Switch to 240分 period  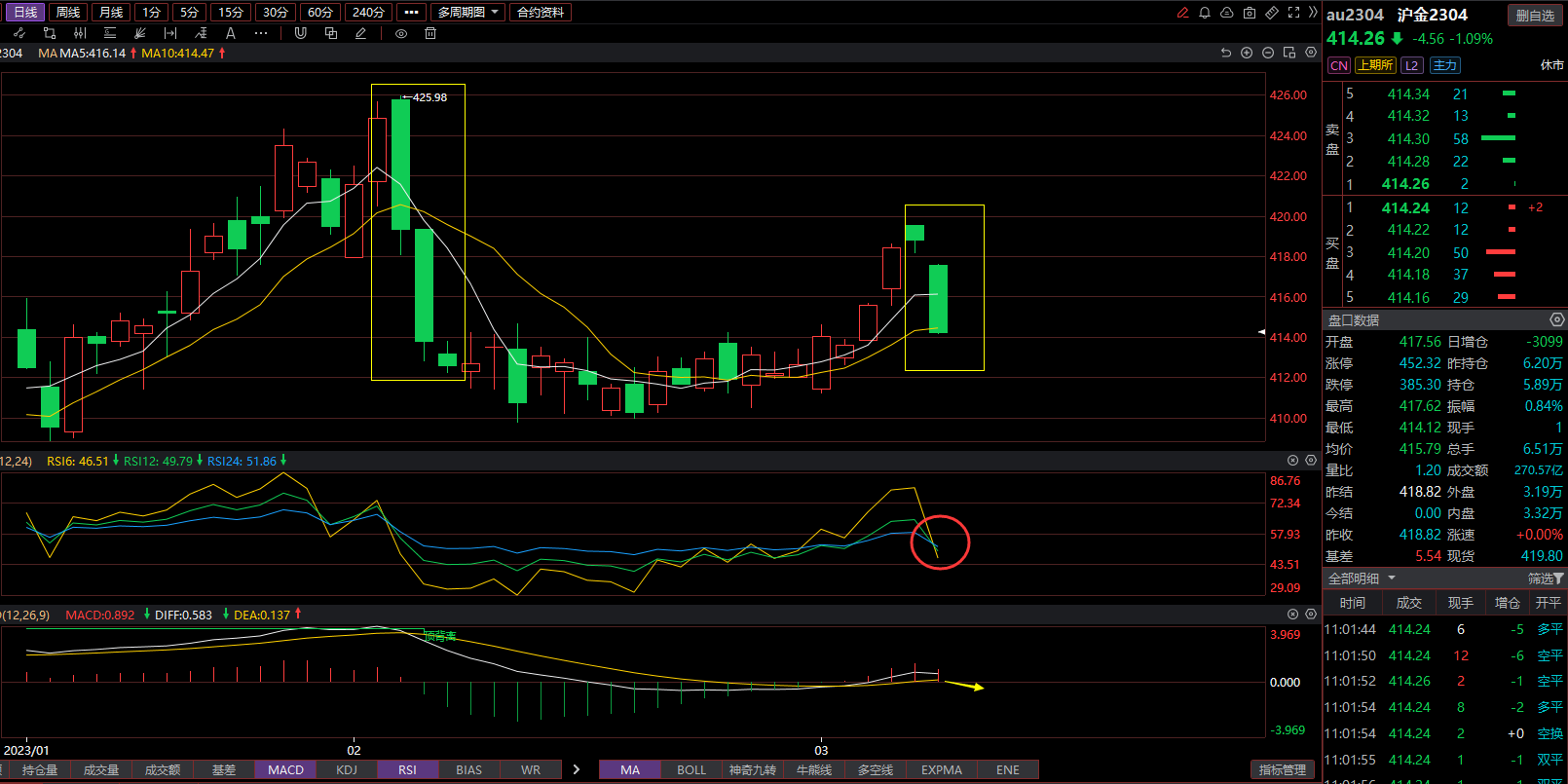point(368,13)
